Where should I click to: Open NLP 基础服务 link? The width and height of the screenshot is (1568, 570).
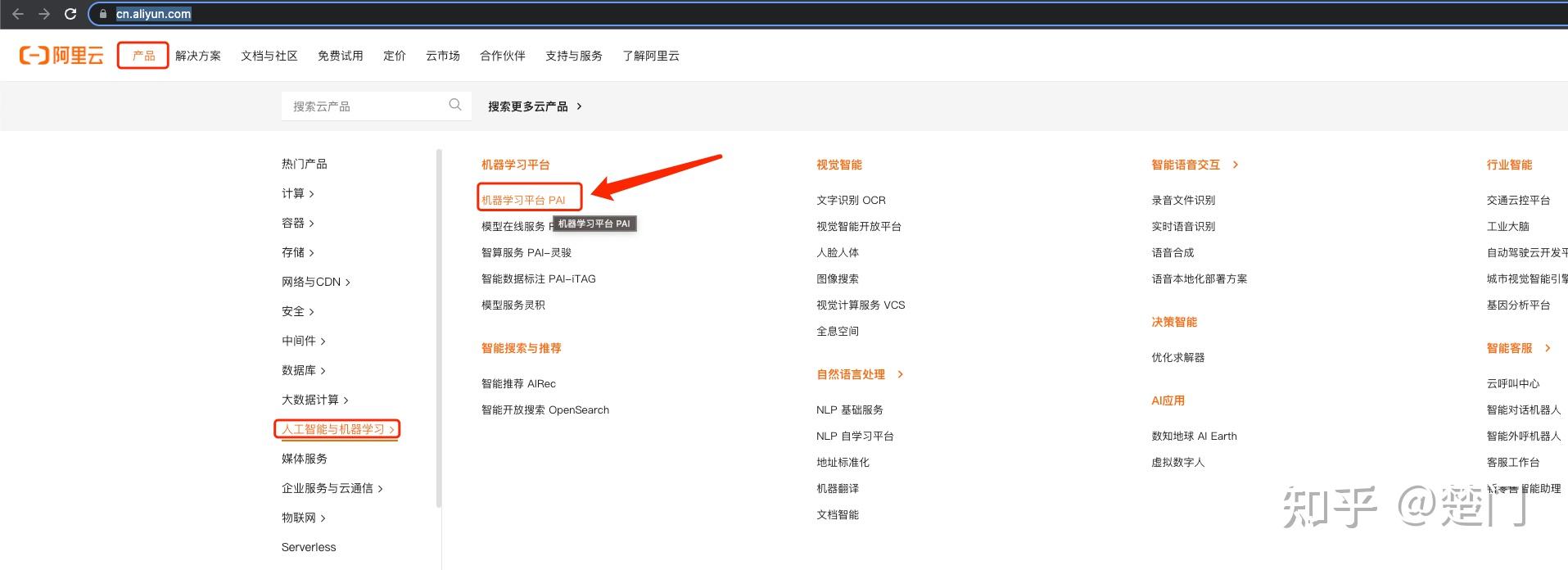pyautogui.click(x=850, y=409)
